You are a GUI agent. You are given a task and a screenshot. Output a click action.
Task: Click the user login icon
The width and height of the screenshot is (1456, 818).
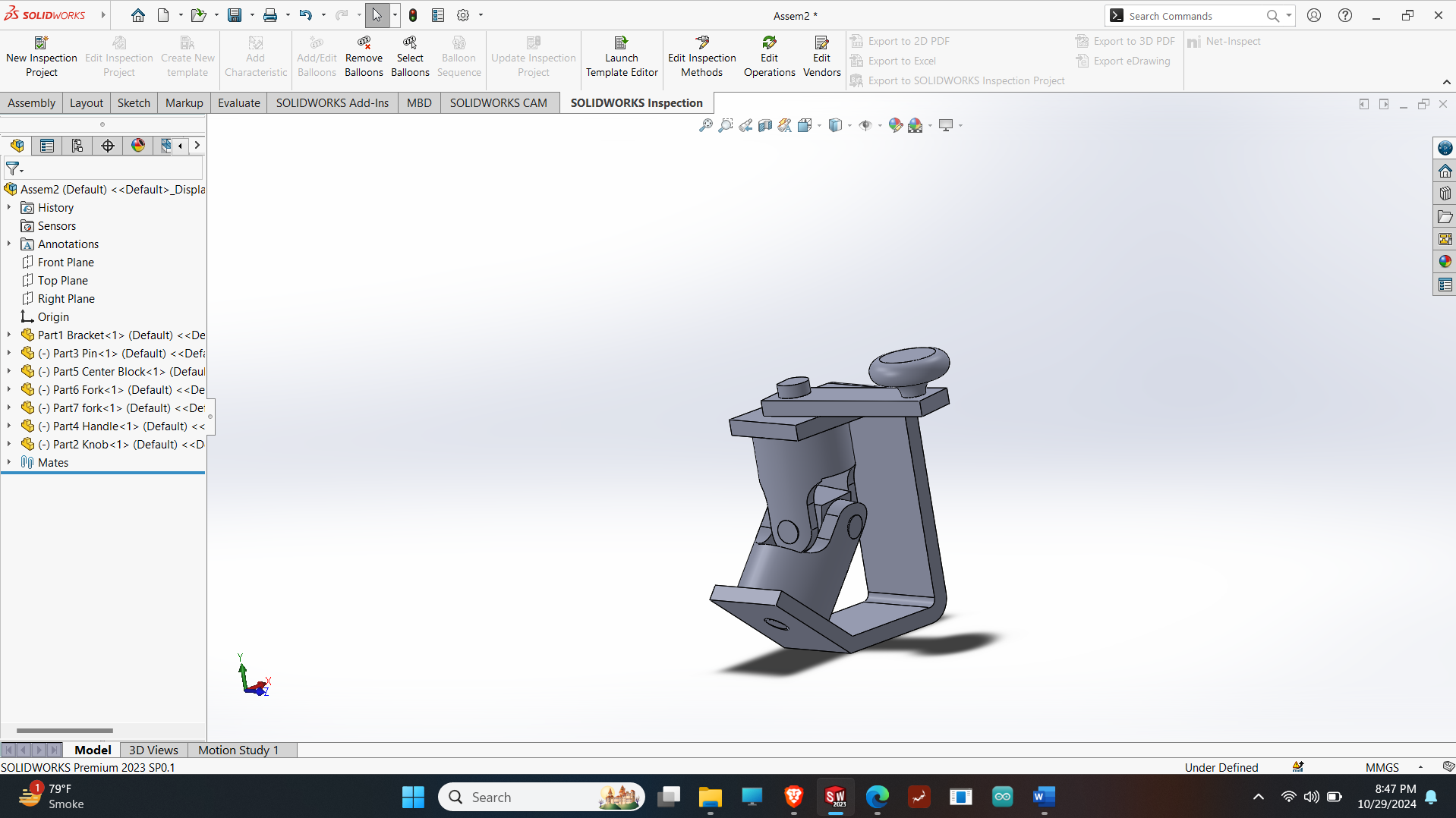point(1314,15)
